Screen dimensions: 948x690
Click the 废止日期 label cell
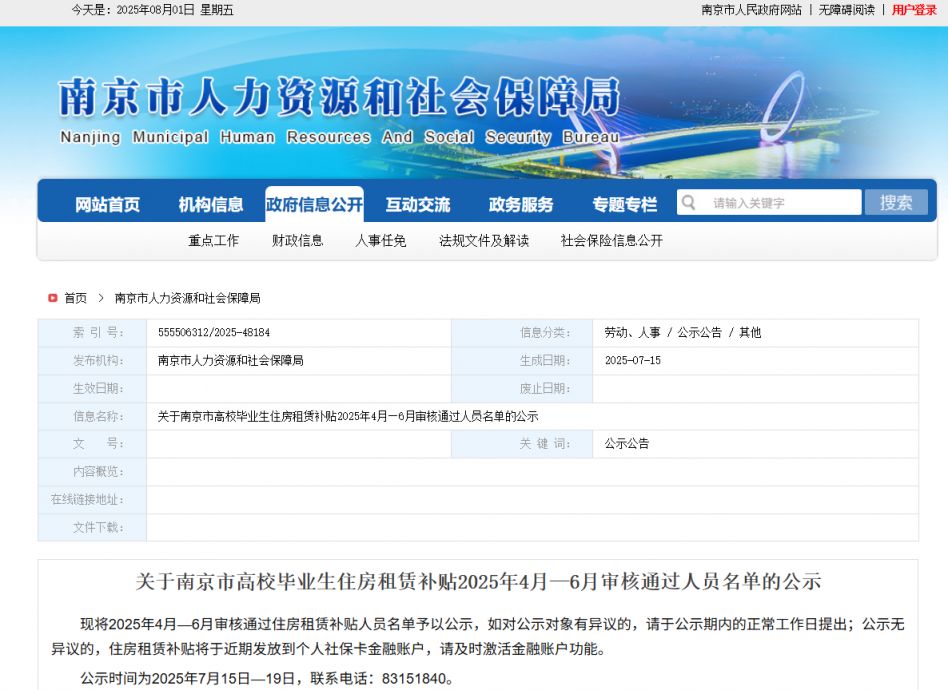pos(522,388)
